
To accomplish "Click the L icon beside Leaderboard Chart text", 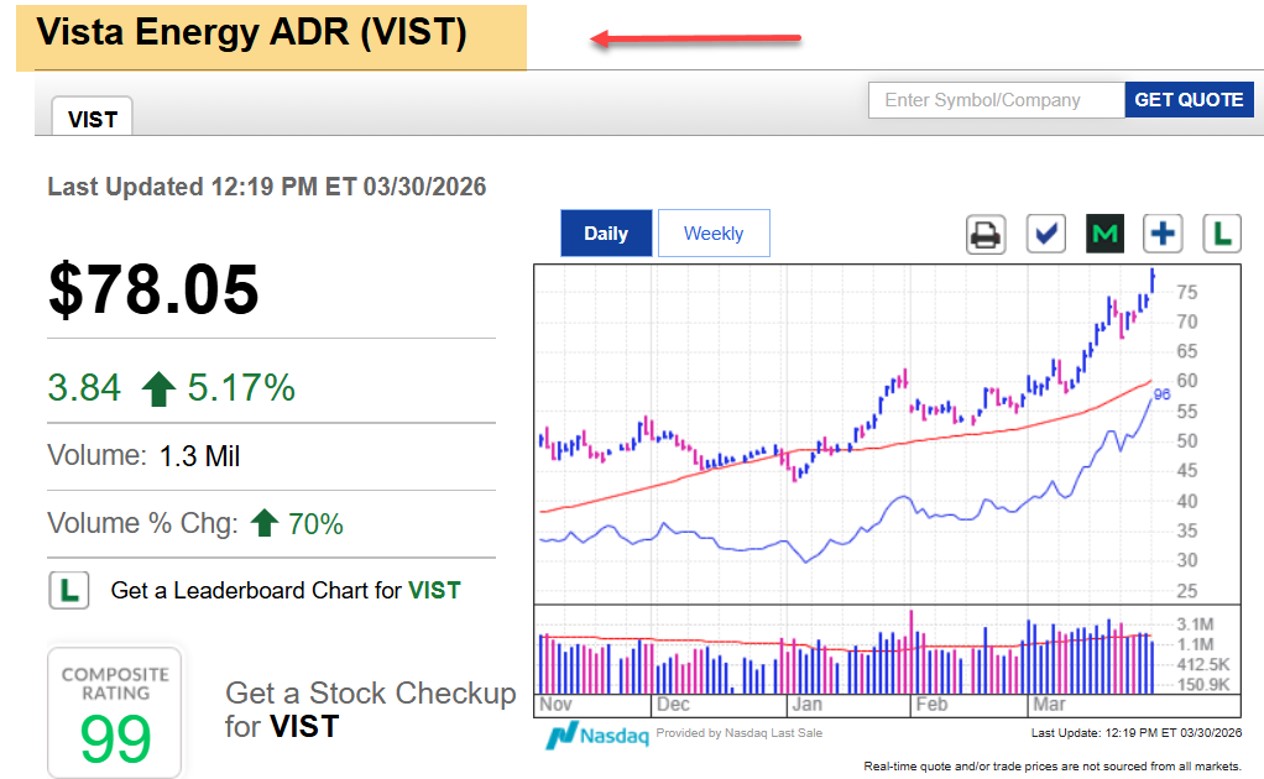I will coord(69,590).
